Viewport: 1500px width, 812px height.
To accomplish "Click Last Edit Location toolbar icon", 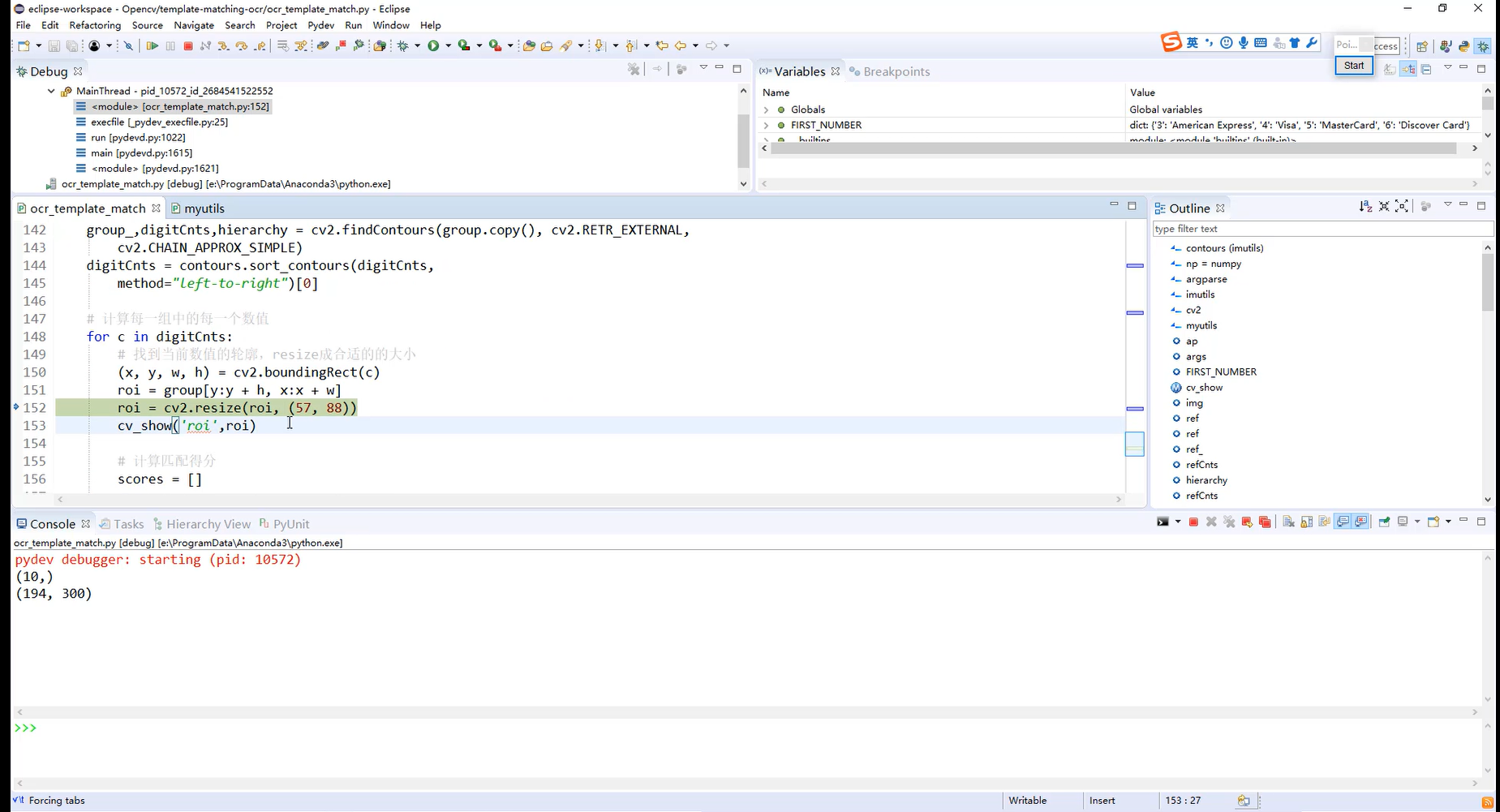I will (662, 45).
